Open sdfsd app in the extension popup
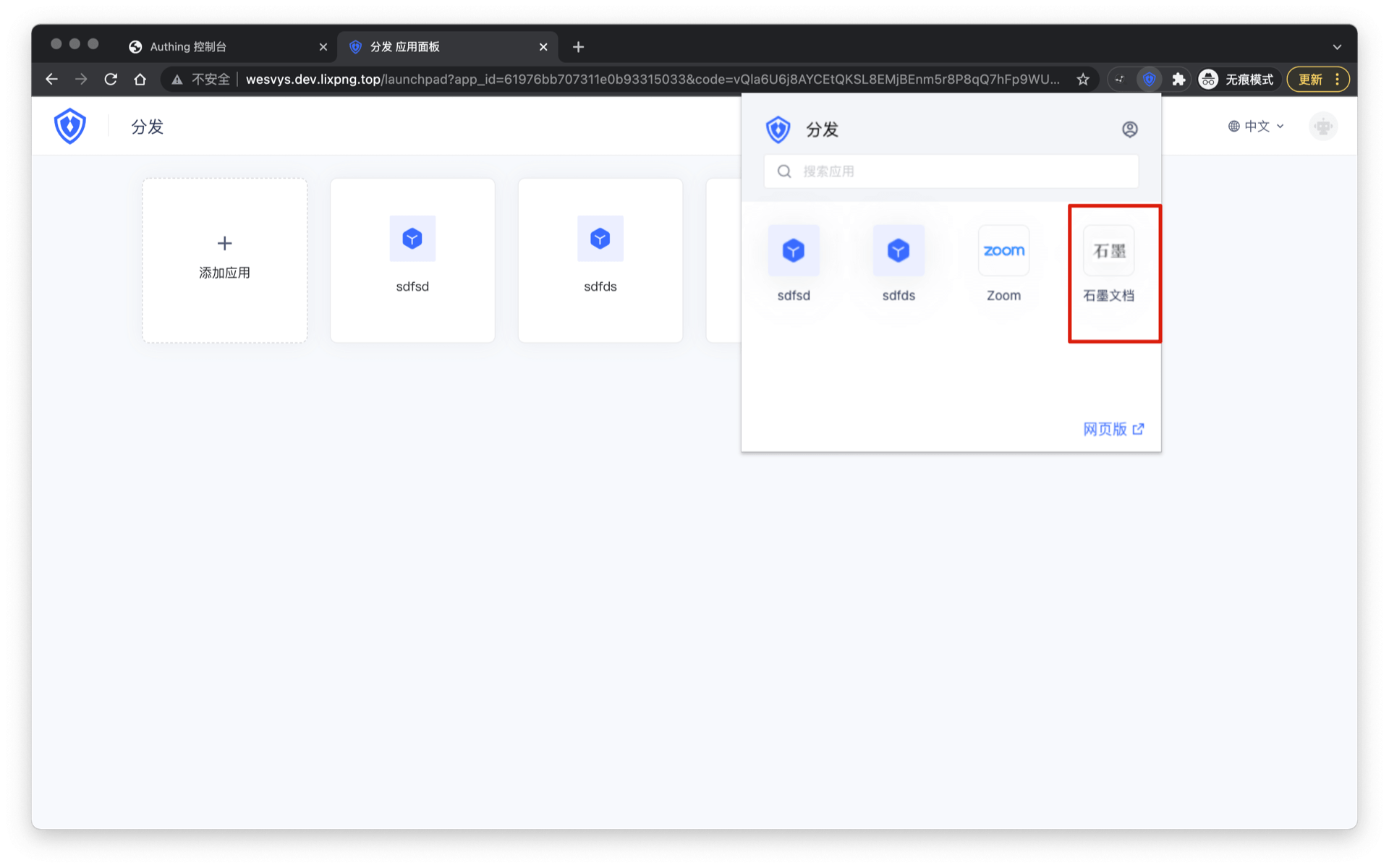The image size is (1389, 868). click(x=794, y=251)
